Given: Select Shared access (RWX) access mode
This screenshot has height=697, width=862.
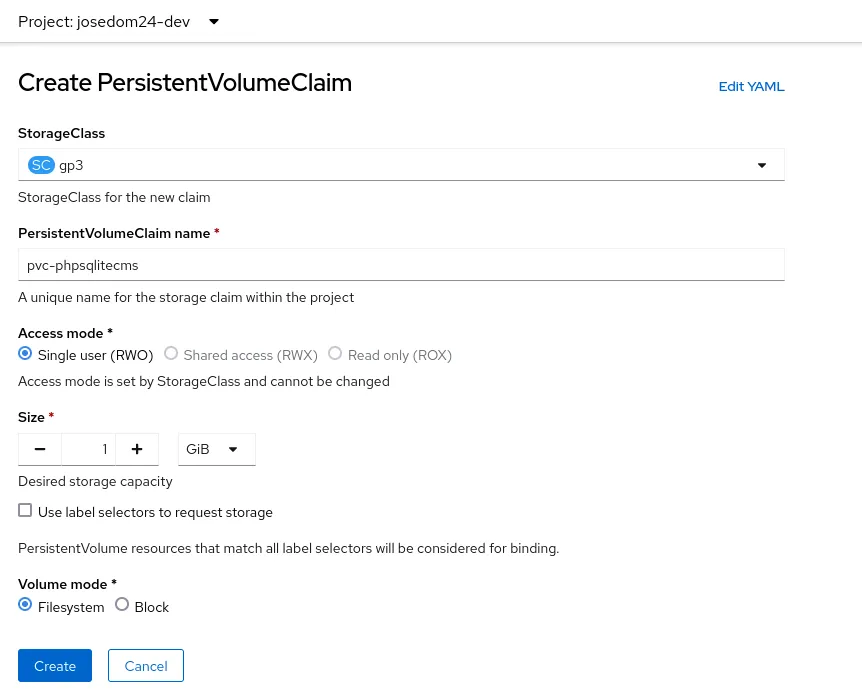Looking at the screenshot, I should tap(171, 353).
